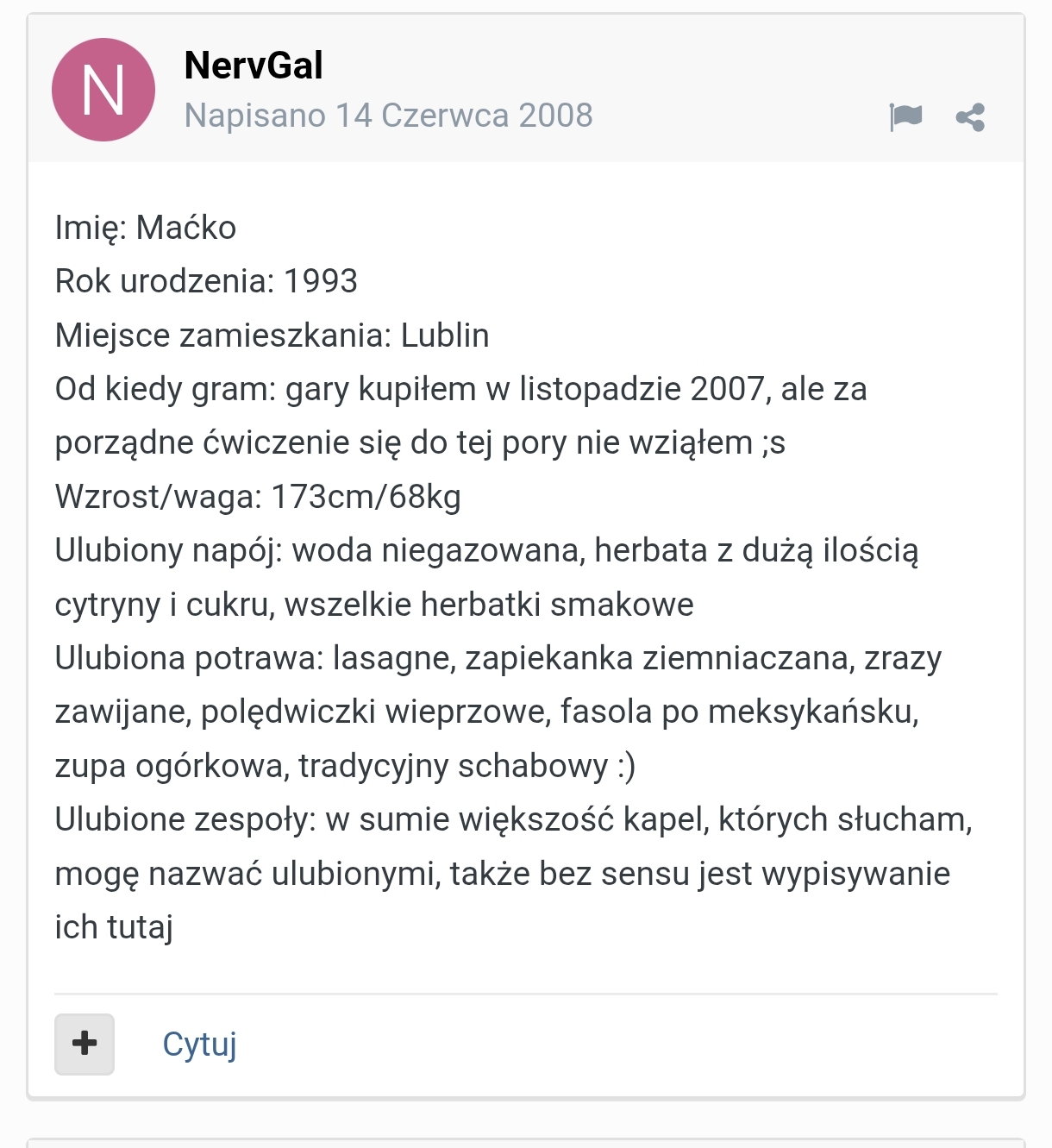Toggle multiquote with the plus button
Viewport: 1052px width, 1148px height.
(85, 1044)
